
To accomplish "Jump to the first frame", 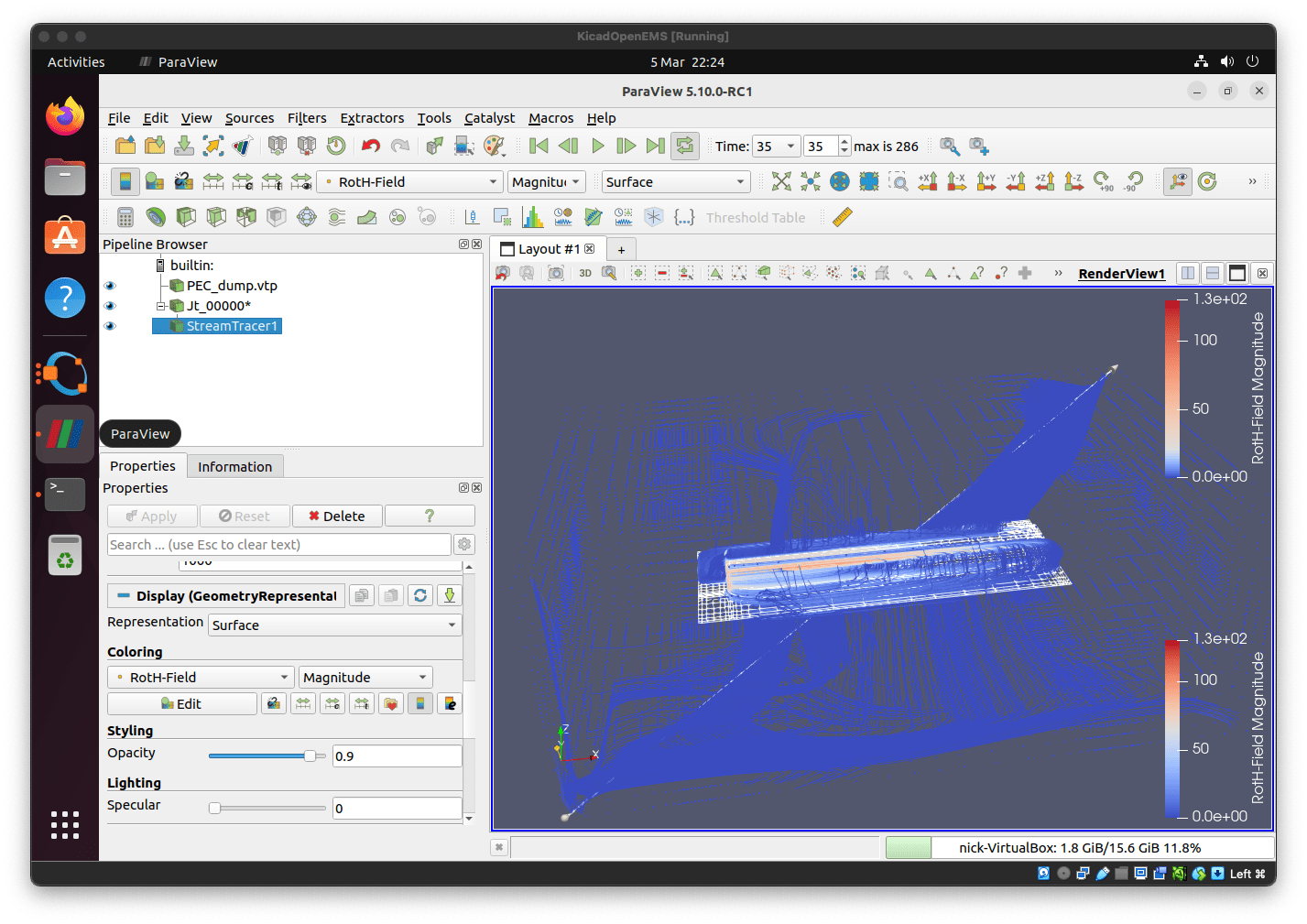I will pos(539,146).
